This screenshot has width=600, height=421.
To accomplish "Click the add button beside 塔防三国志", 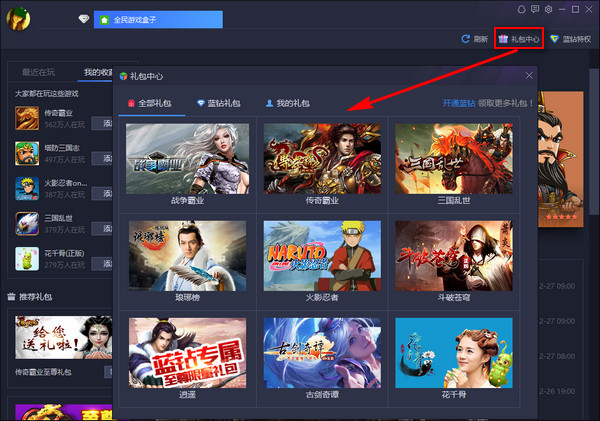I will (x=102, y=158).
